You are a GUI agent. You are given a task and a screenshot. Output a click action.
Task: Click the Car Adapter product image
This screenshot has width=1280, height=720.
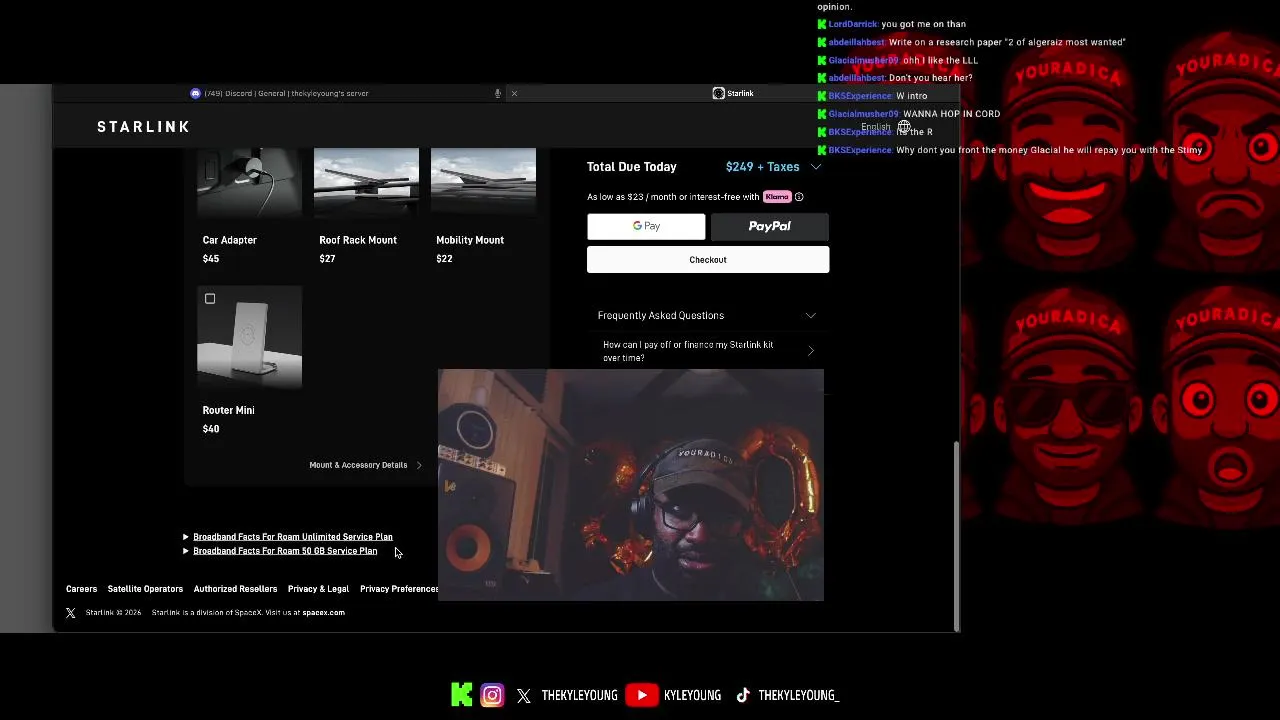[x=249, y=182]
